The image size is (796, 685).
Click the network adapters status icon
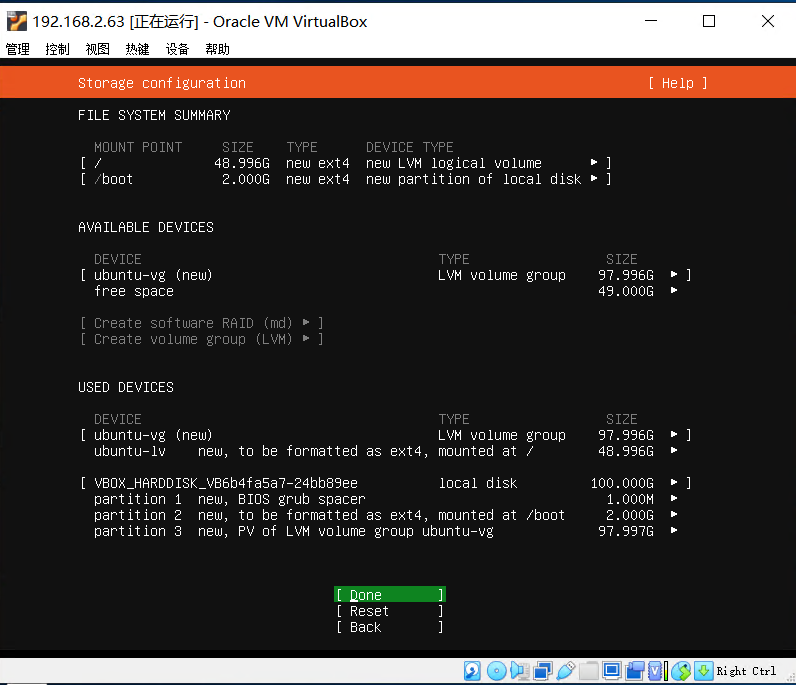coord(543,671)
